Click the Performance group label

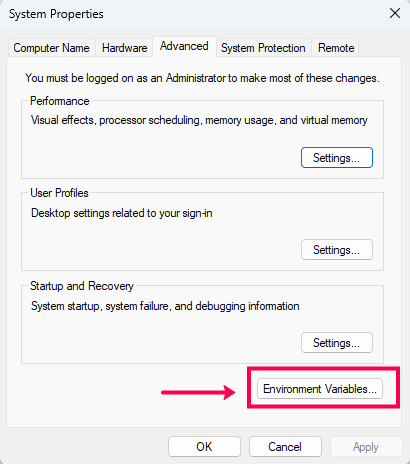(60, 101)
